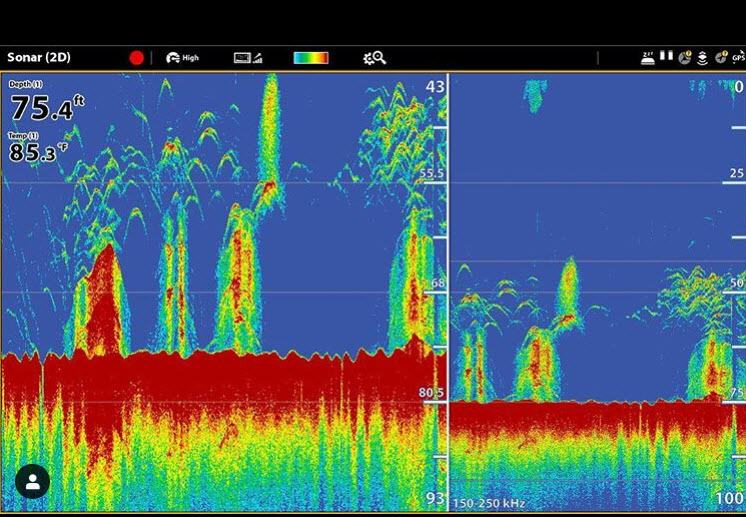Pause the sonar scrolling
Screen dimensions: 746x517
tap(666, 58)
